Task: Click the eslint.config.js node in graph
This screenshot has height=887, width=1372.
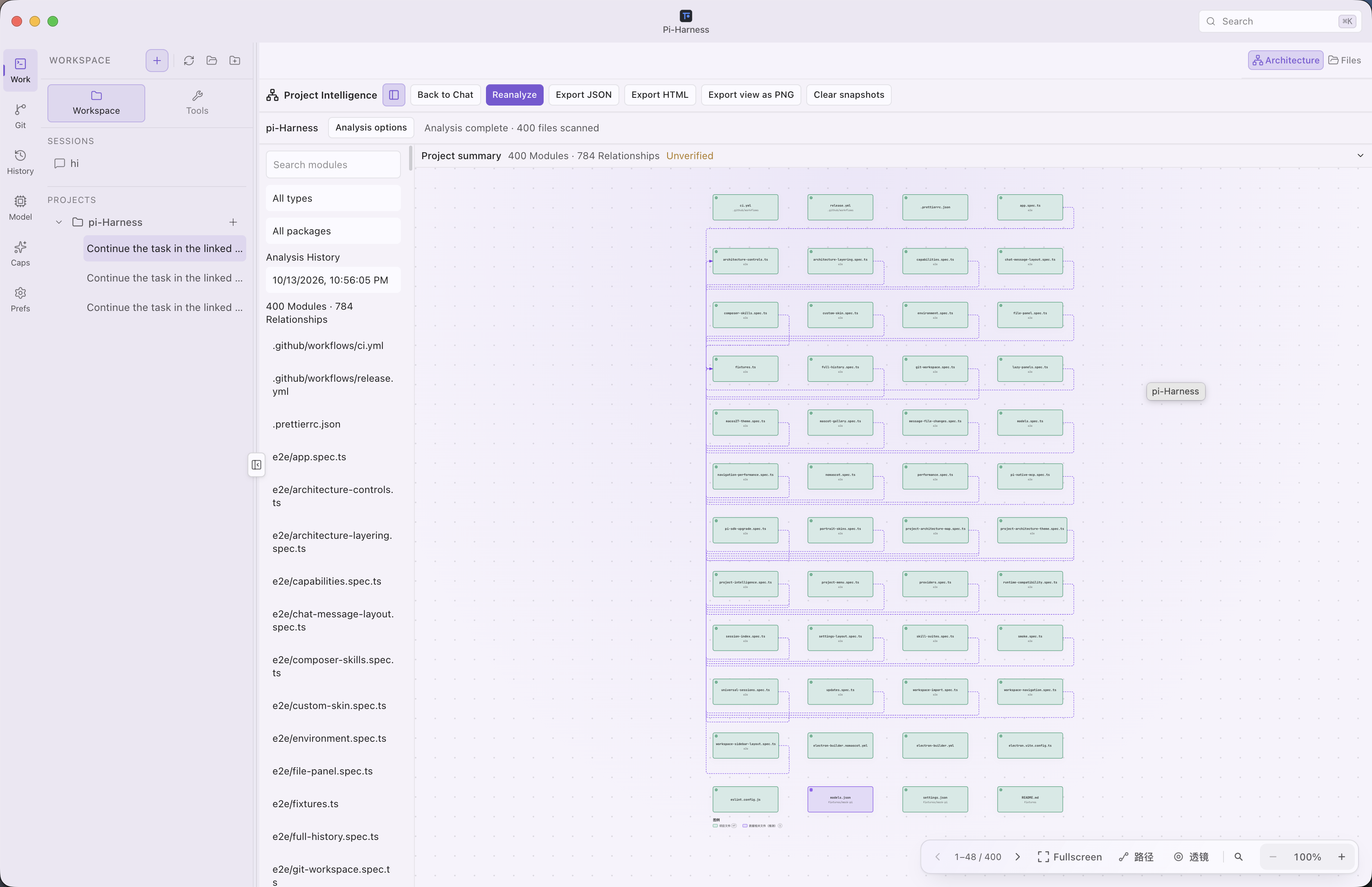Action: (x=745, y=799)
